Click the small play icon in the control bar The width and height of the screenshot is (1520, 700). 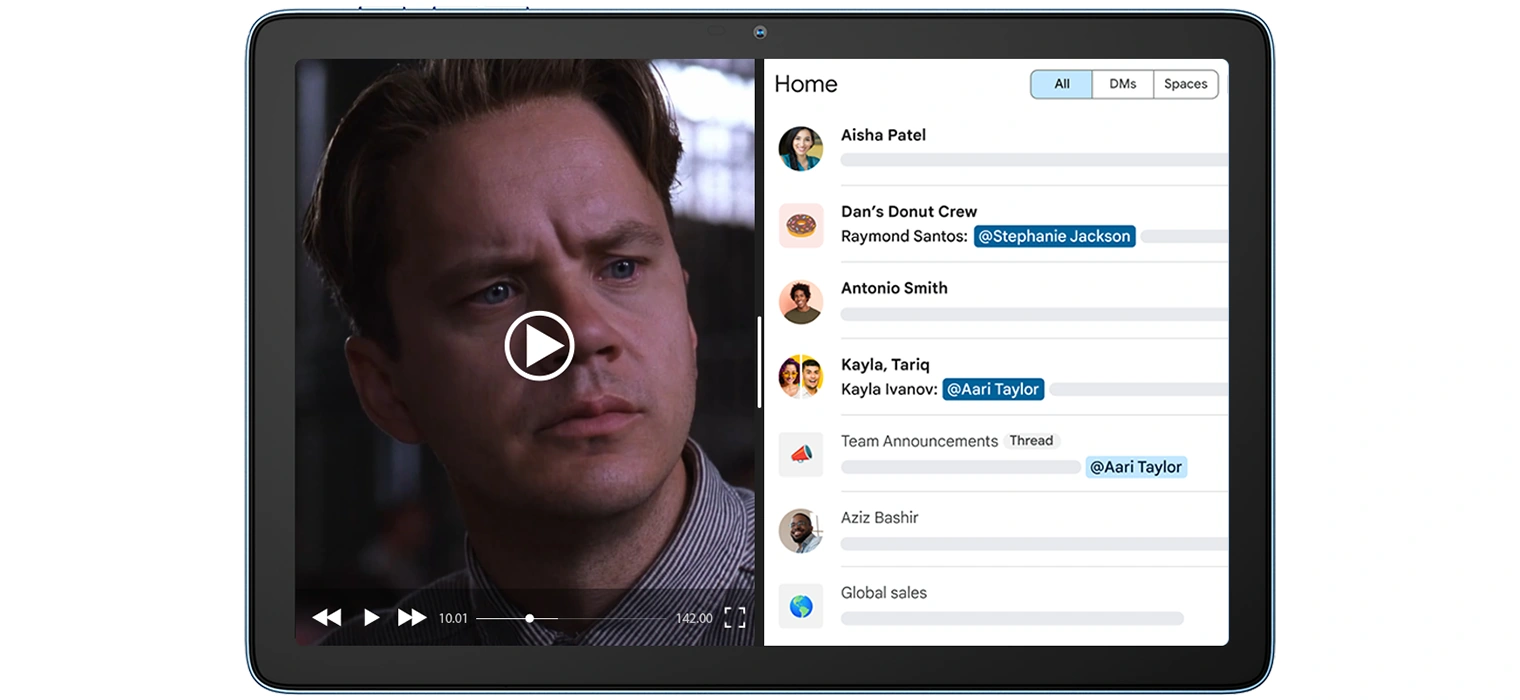(371, 618)
